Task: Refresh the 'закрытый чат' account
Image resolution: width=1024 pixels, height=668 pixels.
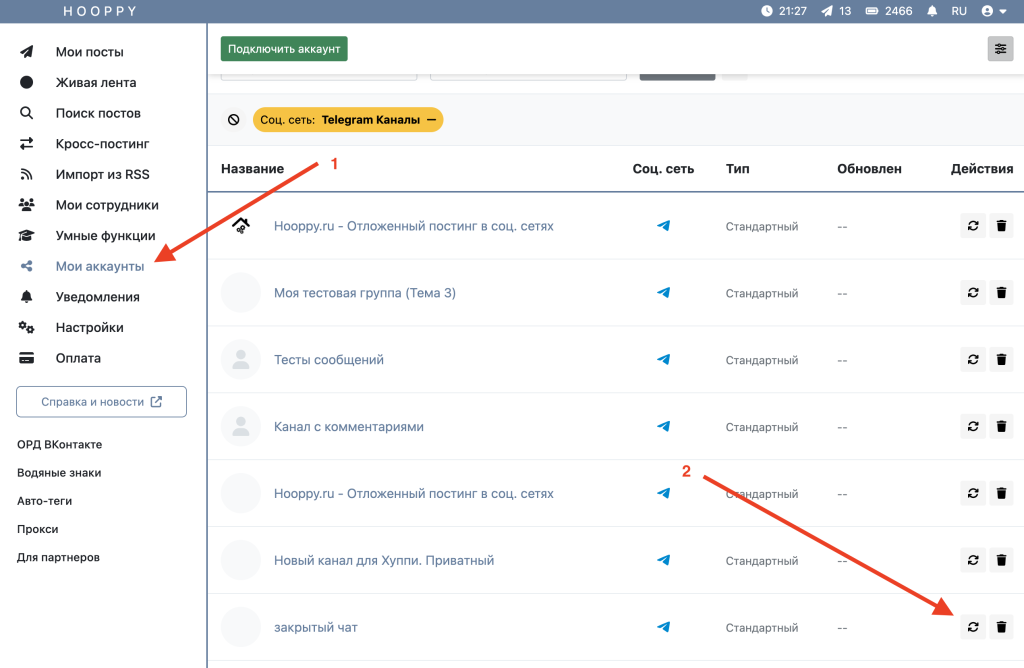Action: pos(972,627)
